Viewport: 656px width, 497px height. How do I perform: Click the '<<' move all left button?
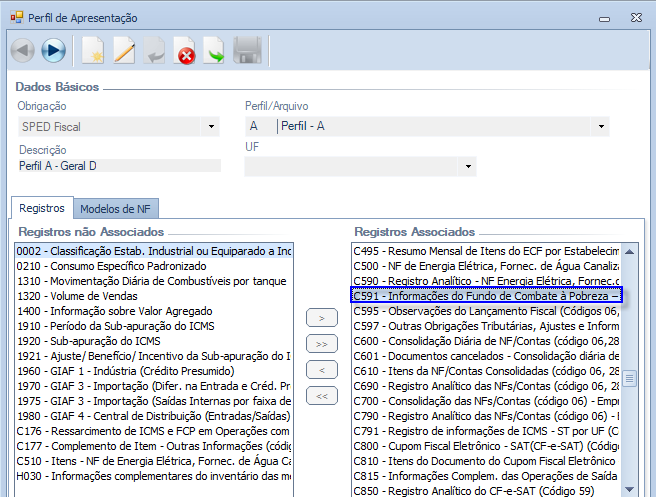point(320,396)
